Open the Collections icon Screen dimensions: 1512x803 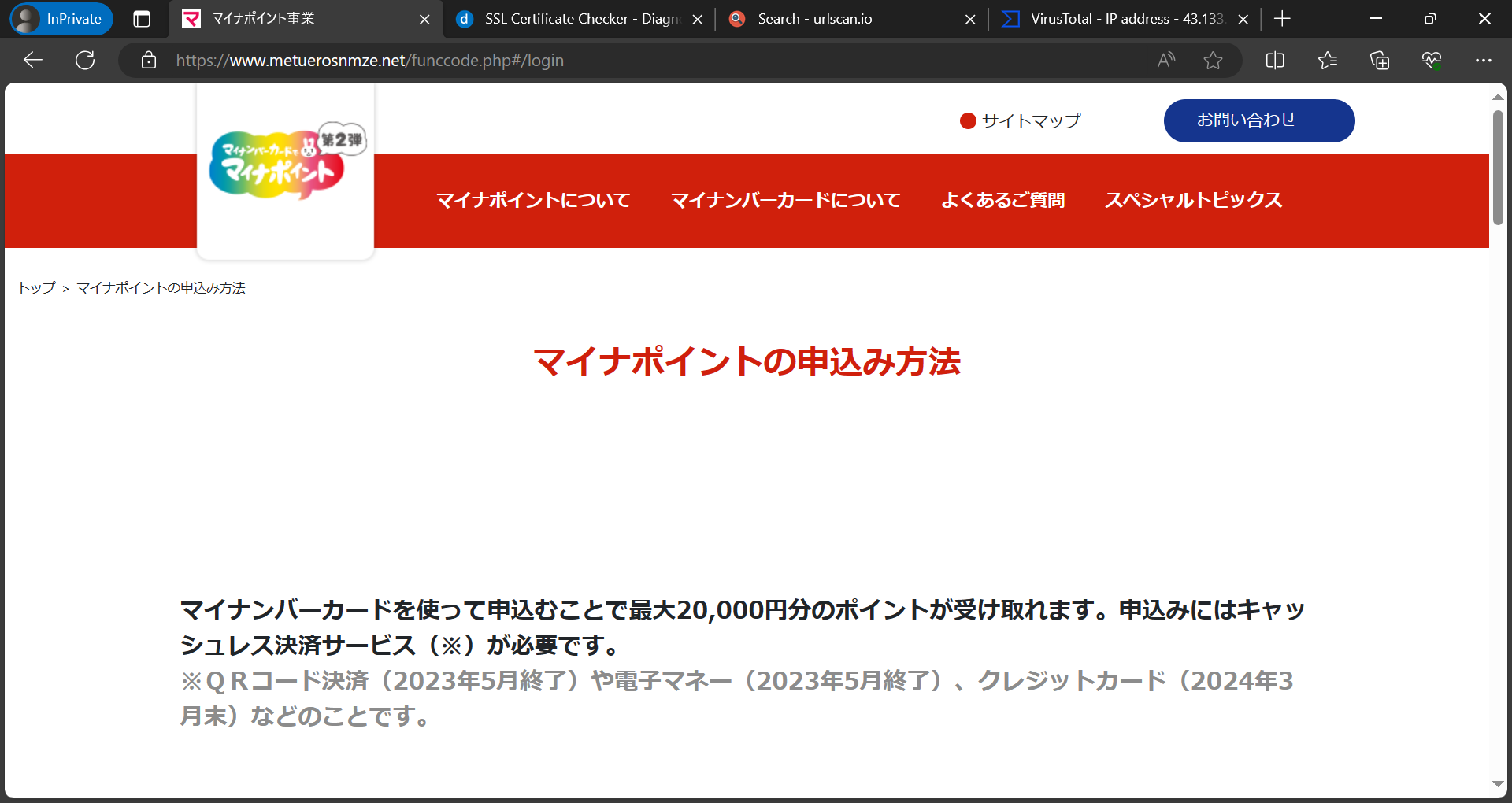click(x=1380, y=60)
